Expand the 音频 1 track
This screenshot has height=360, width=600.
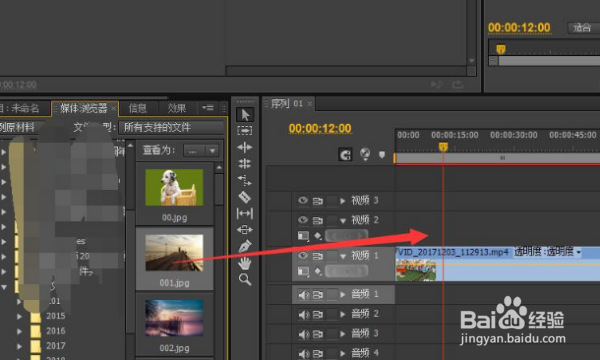click(343, 295)
